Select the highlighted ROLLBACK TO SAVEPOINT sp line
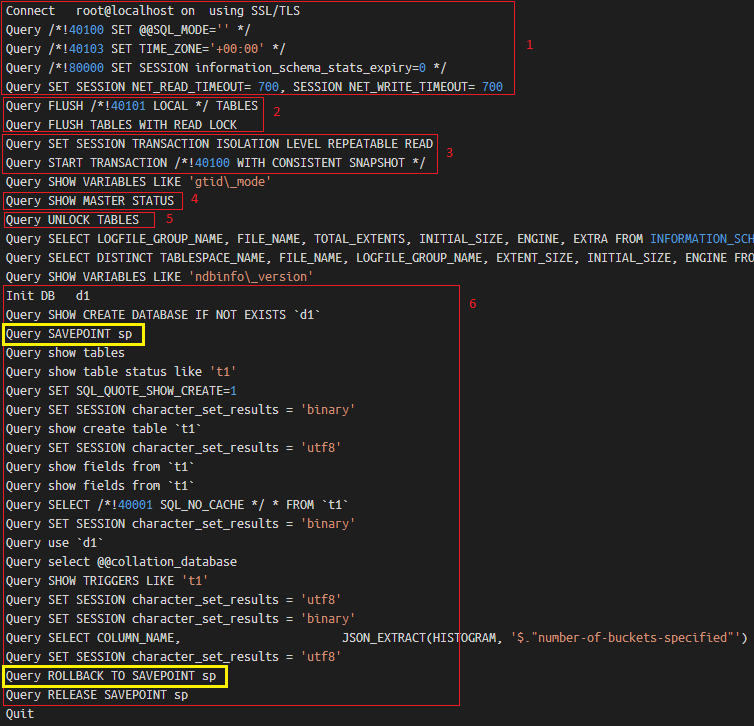The height and width of the screenshot is (726, 754). [114, 676]
